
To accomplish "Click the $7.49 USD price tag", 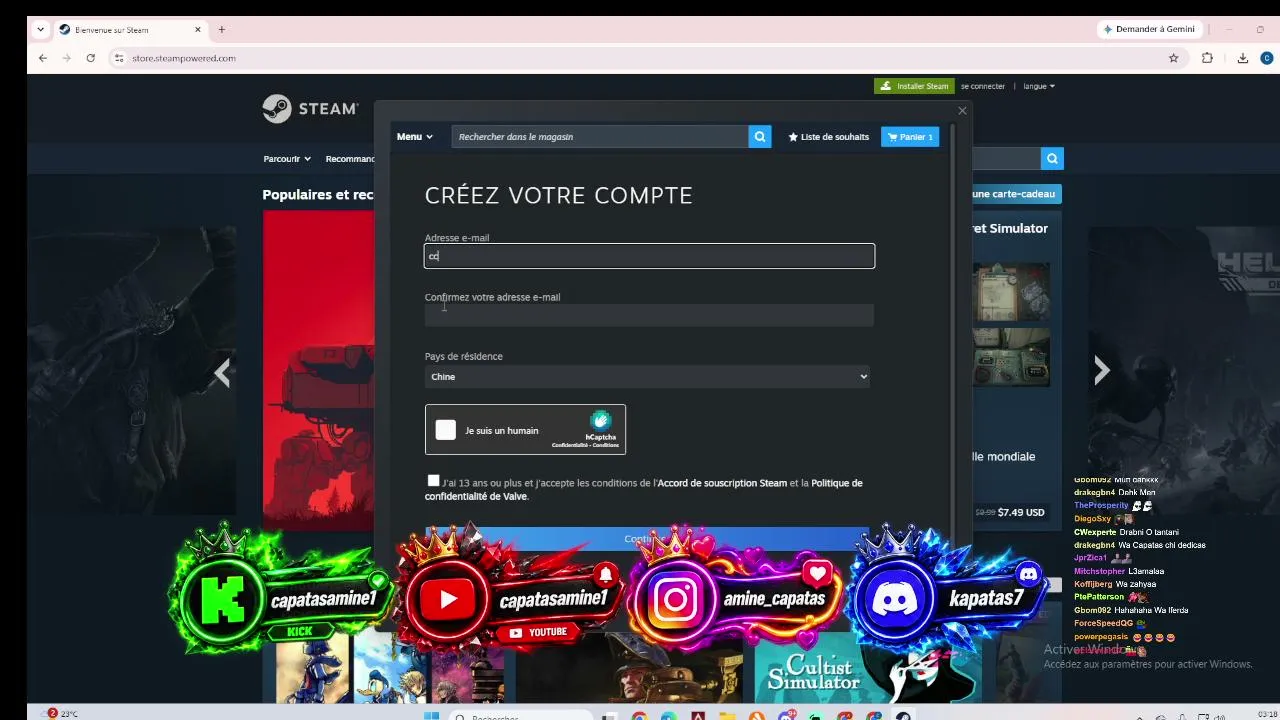I will click(1021, 512).
